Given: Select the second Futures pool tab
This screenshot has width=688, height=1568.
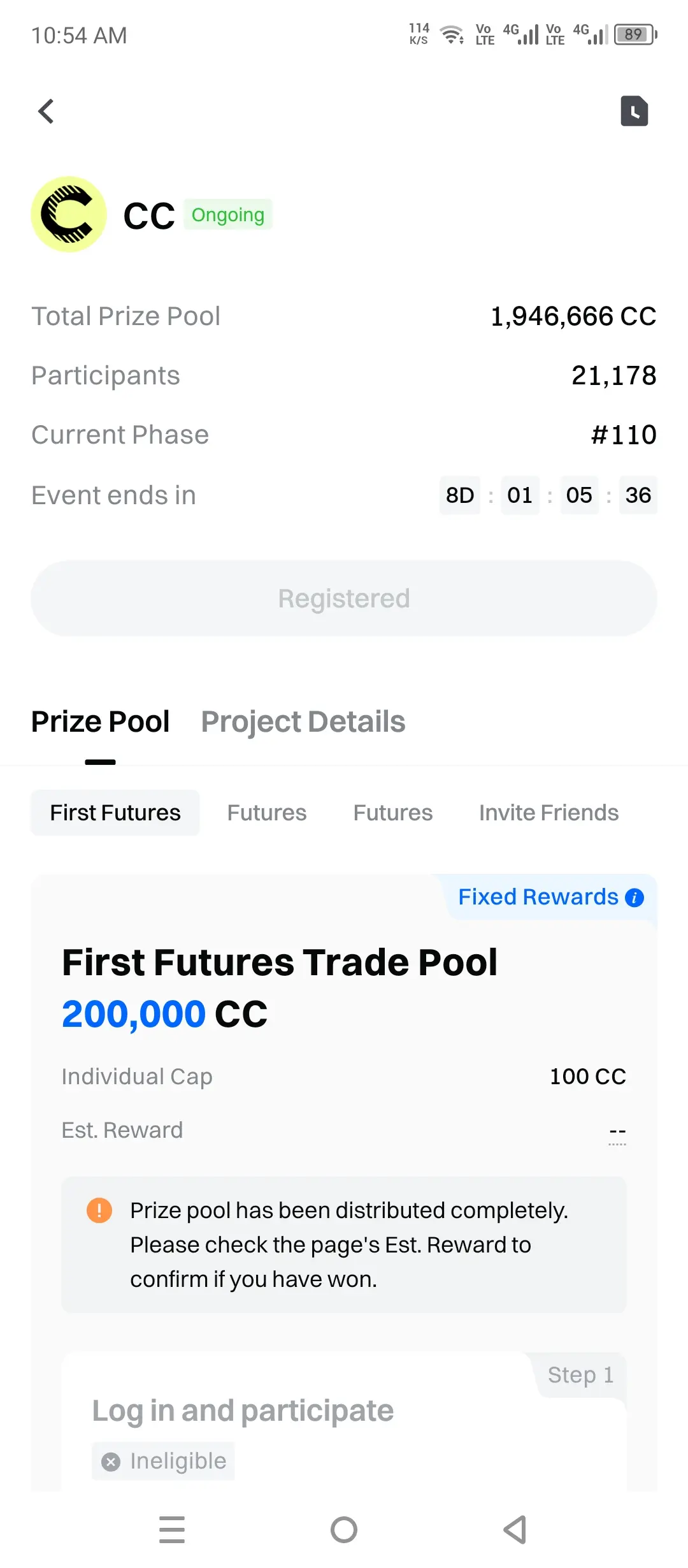Looking at the screenshot, I should tap(267, 813).
